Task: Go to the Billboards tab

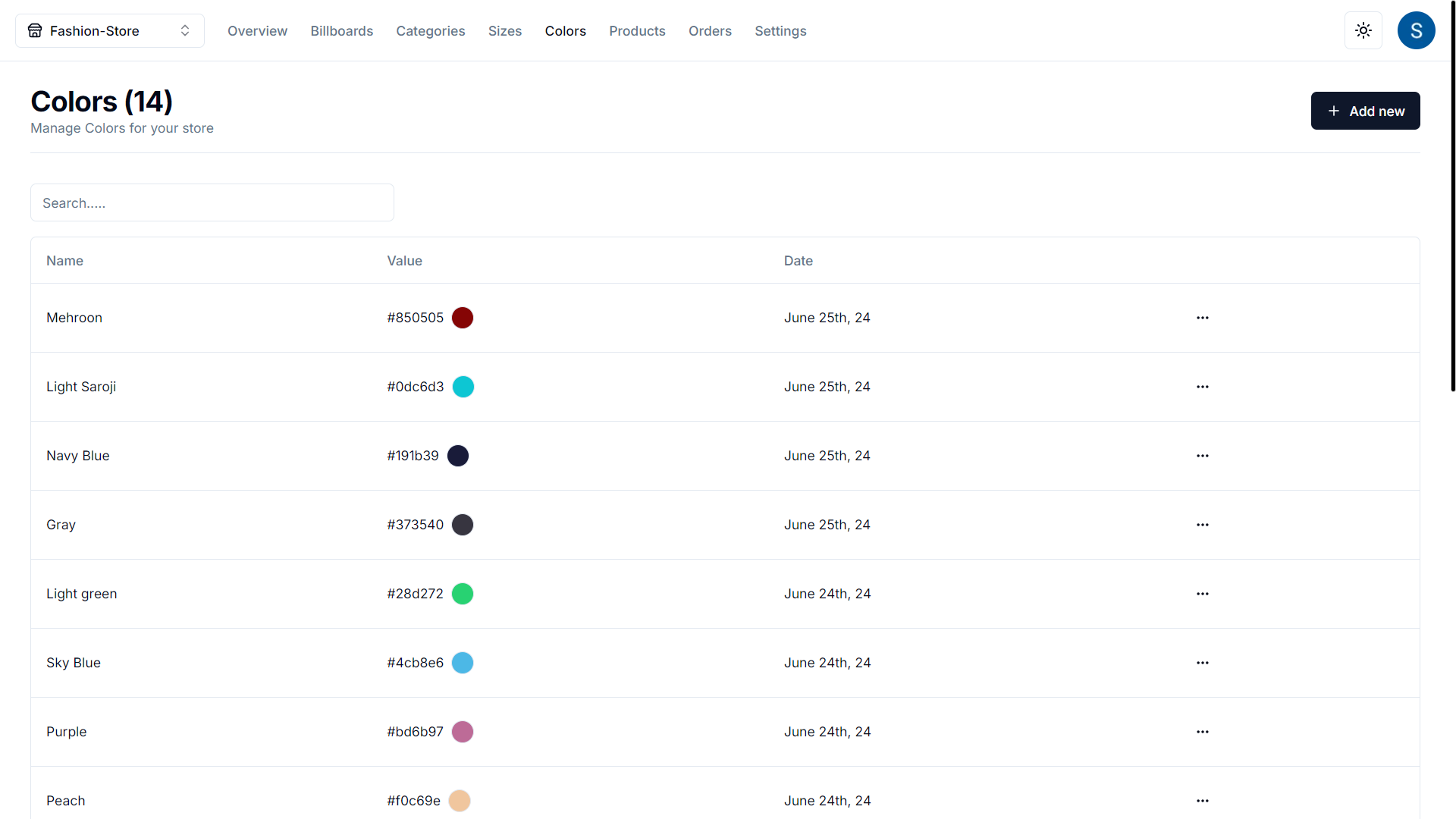Action: coord(342,31)
